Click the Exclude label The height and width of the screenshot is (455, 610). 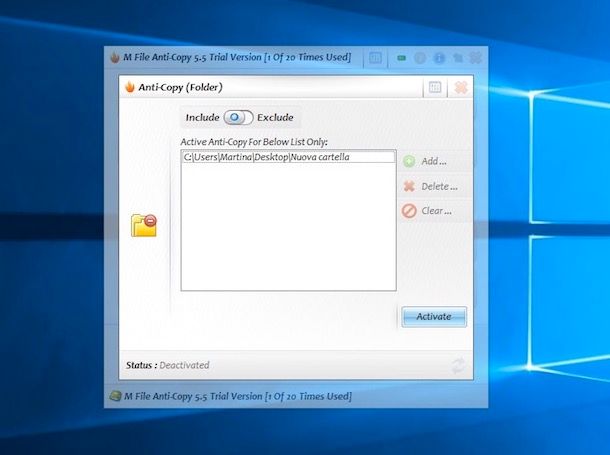(275, 117)
